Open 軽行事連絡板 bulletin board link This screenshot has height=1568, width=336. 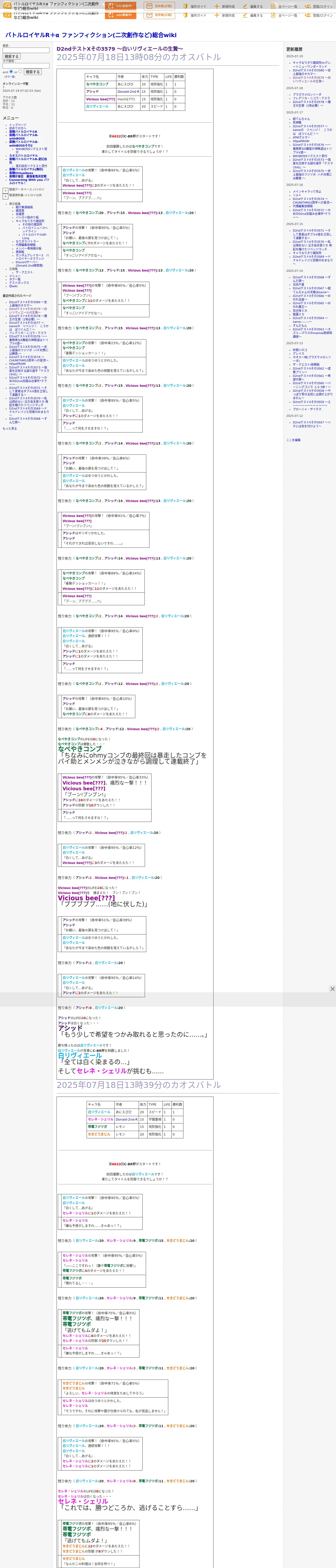pyautogui.click(x=24, y=207)
